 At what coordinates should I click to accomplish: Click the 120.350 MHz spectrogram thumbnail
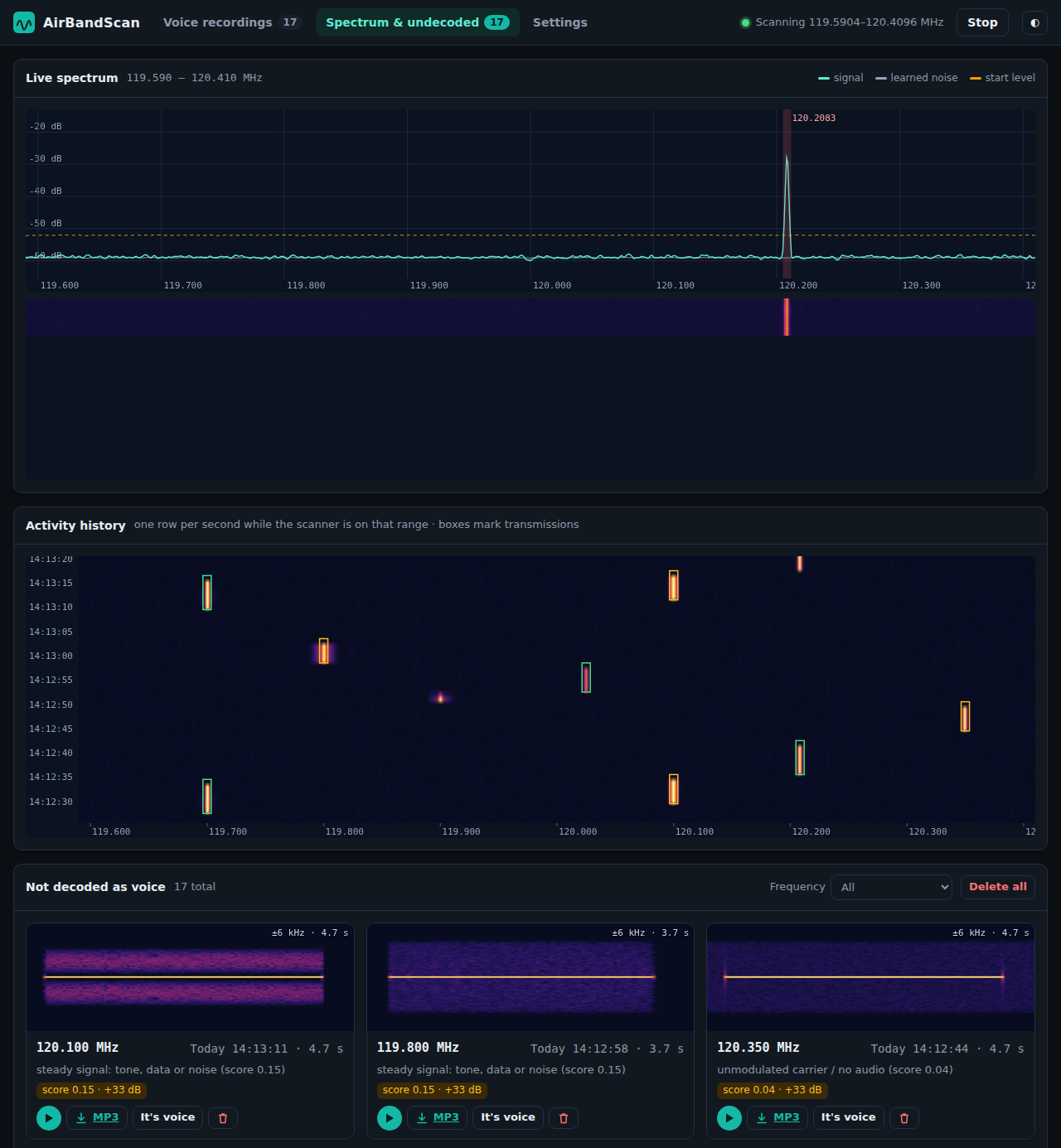870,977
